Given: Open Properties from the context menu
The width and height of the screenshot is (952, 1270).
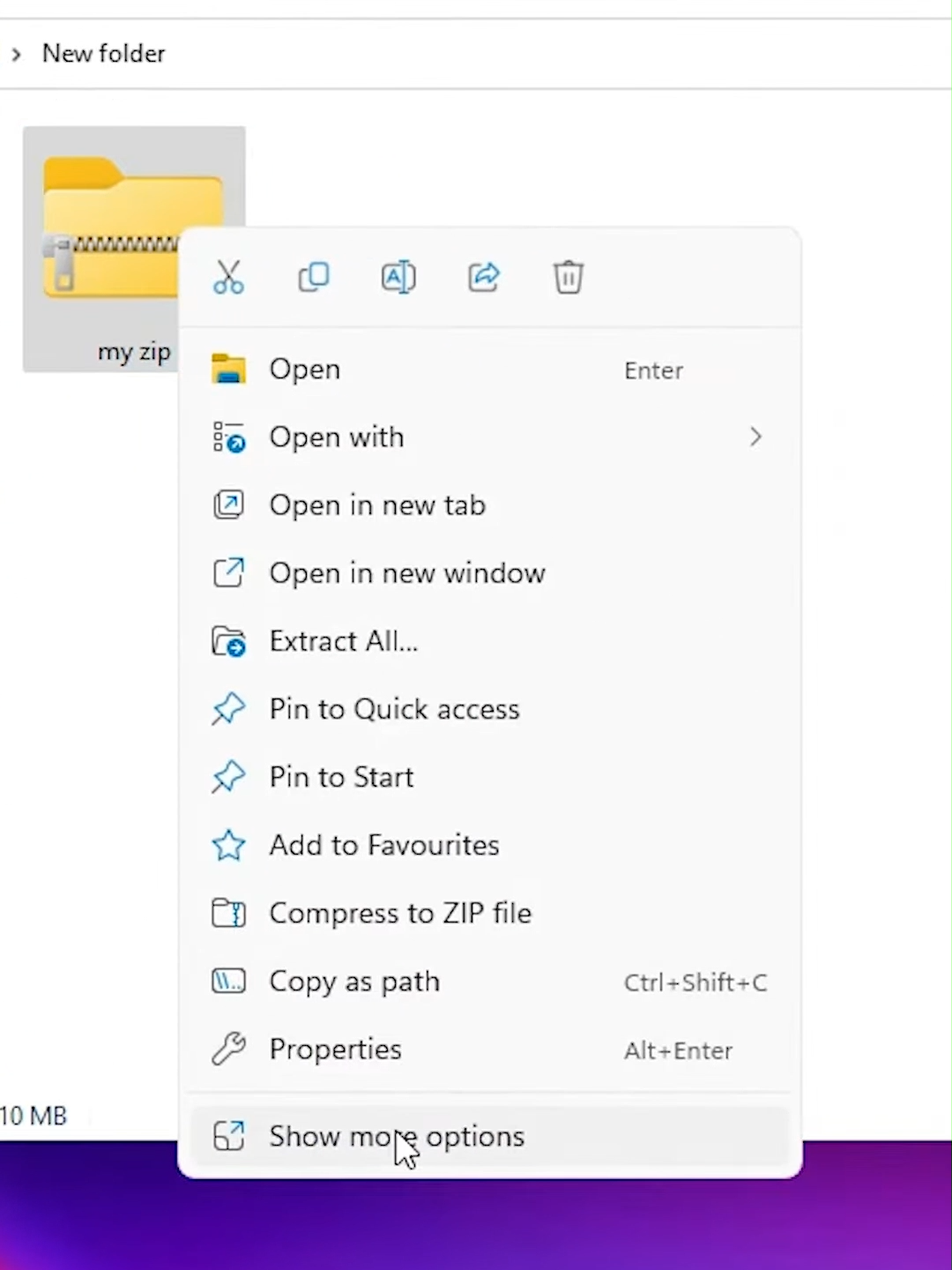Looking at the screenshot, I should tap(489, 1050).
